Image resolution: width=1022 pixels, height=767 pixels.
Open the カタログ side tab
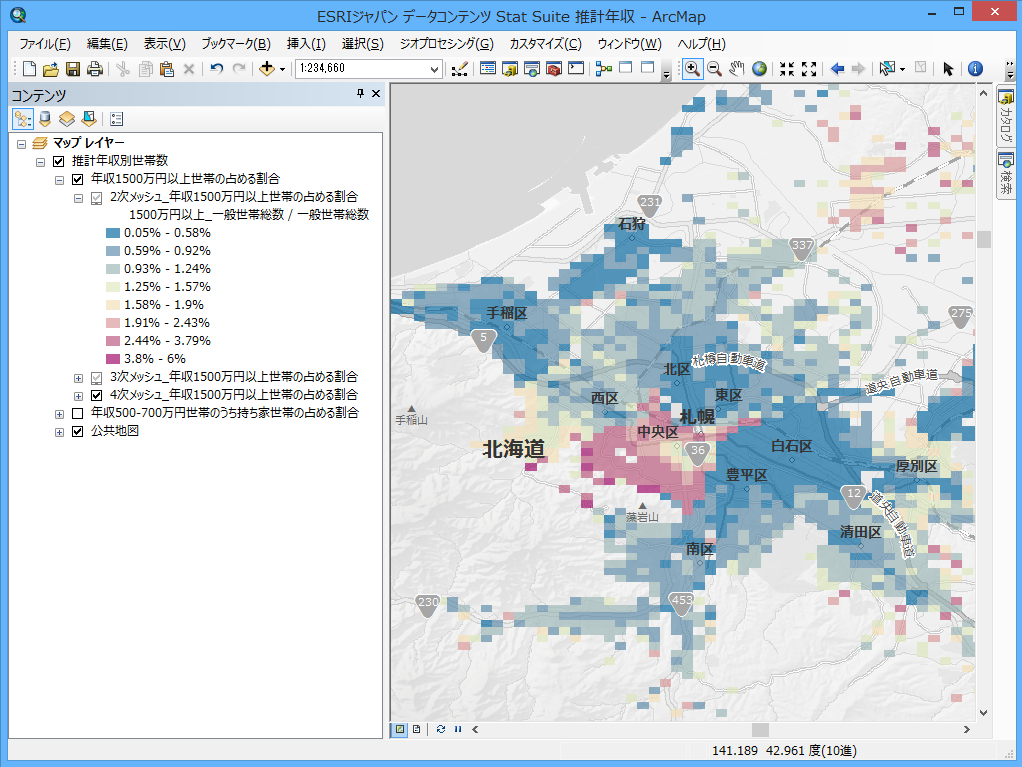click(x=1006, y=118)
